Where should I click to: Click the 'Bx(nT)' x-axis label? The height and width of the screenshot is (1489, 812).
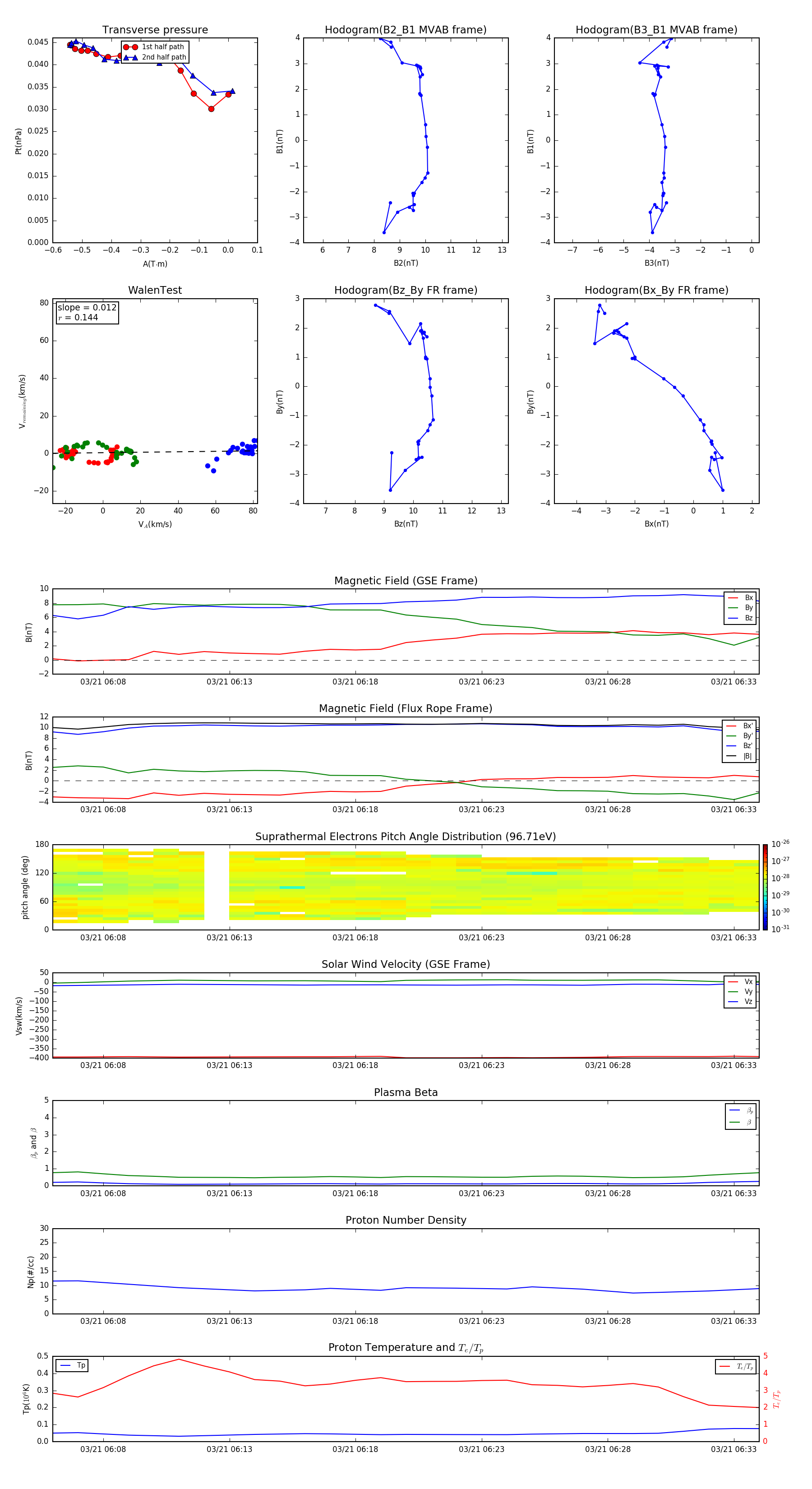[656, 524]
